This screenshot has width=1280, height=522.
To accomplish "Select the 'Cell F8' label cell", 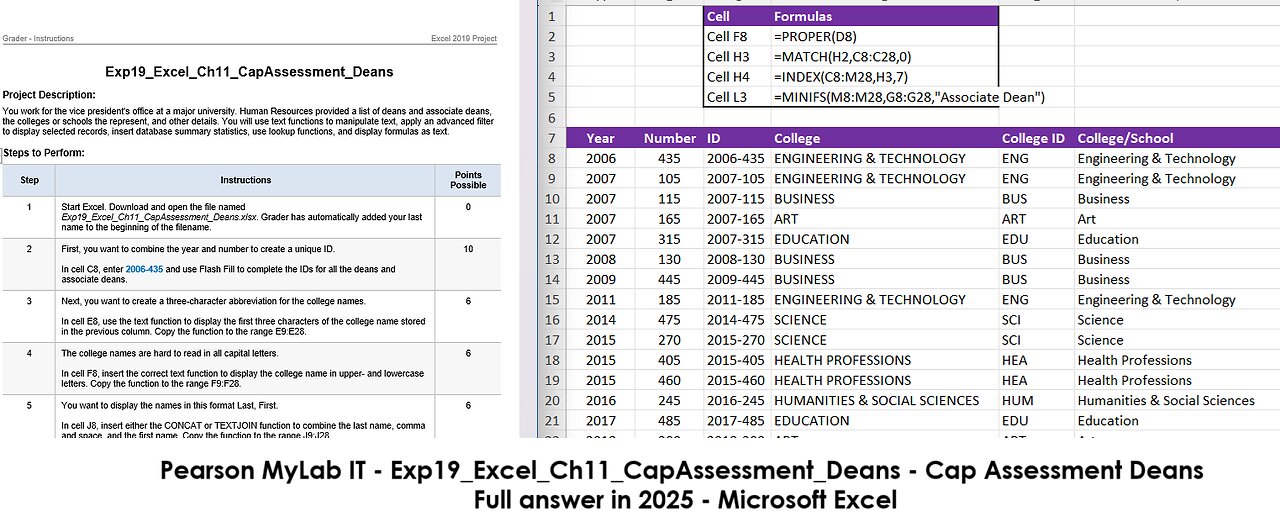I will 737,36.
